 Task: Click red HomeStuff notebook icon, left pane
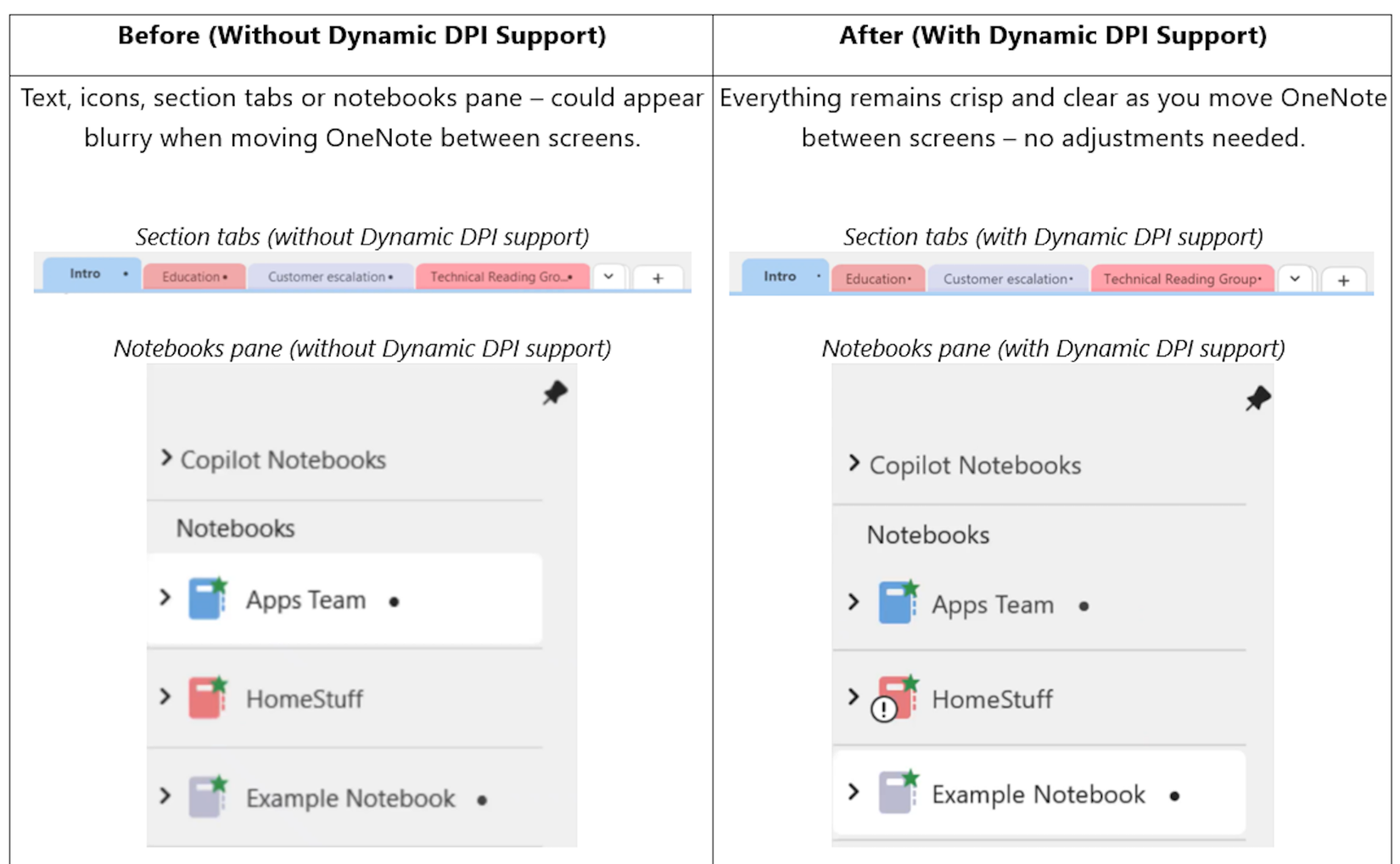207,698
